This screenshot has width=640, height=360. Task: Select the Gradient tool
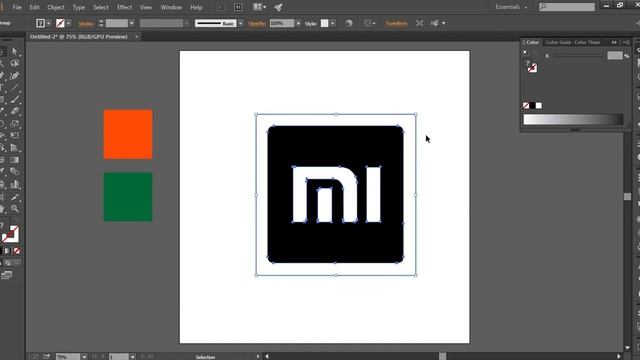click(x=15, y=160)
